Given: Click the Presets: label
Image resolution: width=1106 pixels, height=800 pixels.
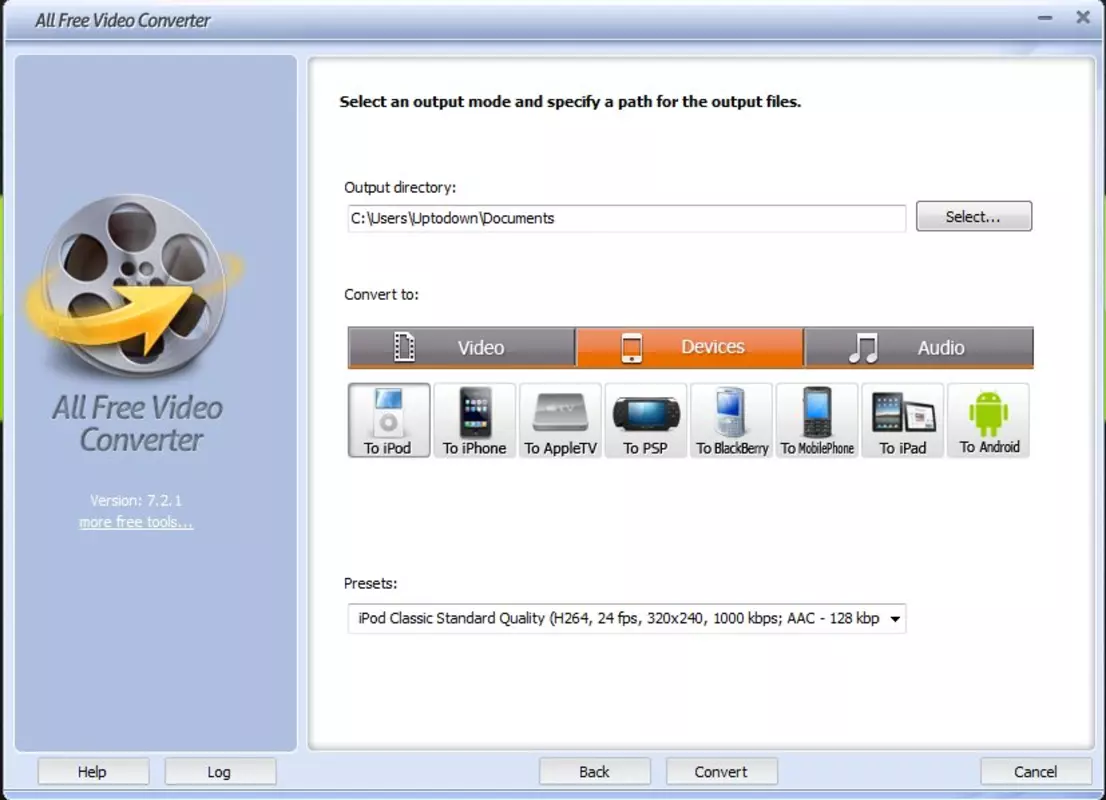Looking at the screenshot, I should click(370, 583).
